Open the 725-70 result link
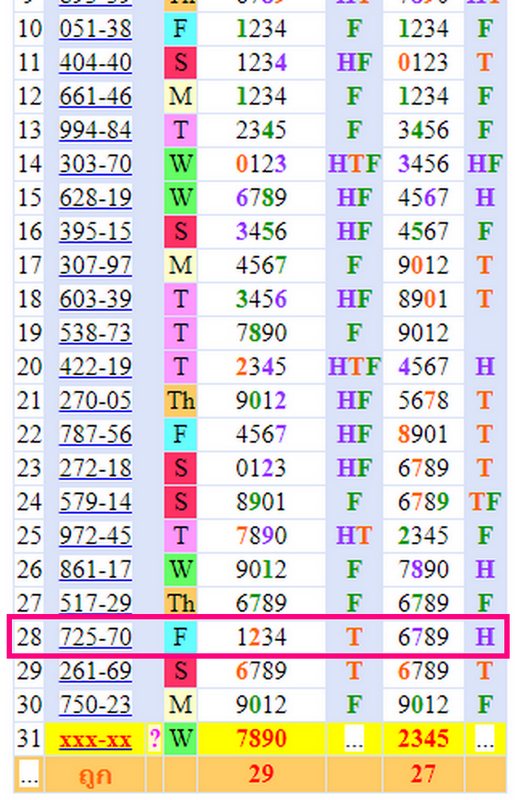 tap(95, 637)
